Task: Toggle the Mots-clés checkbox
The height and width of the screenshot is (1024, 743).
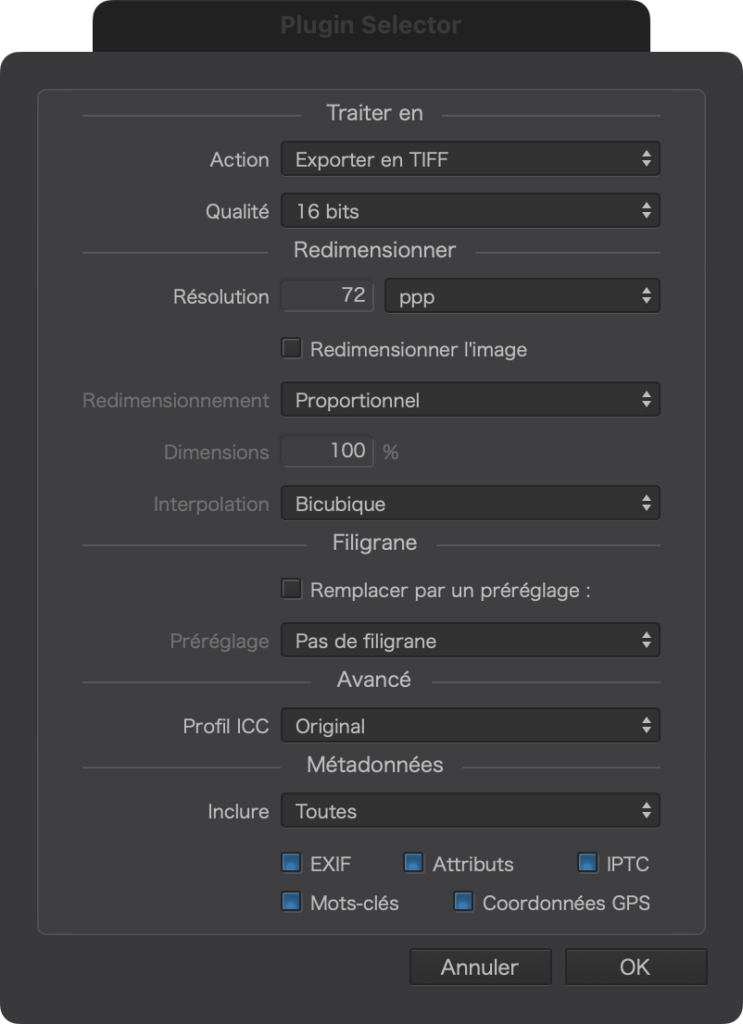Action: (x=291, y=902)
